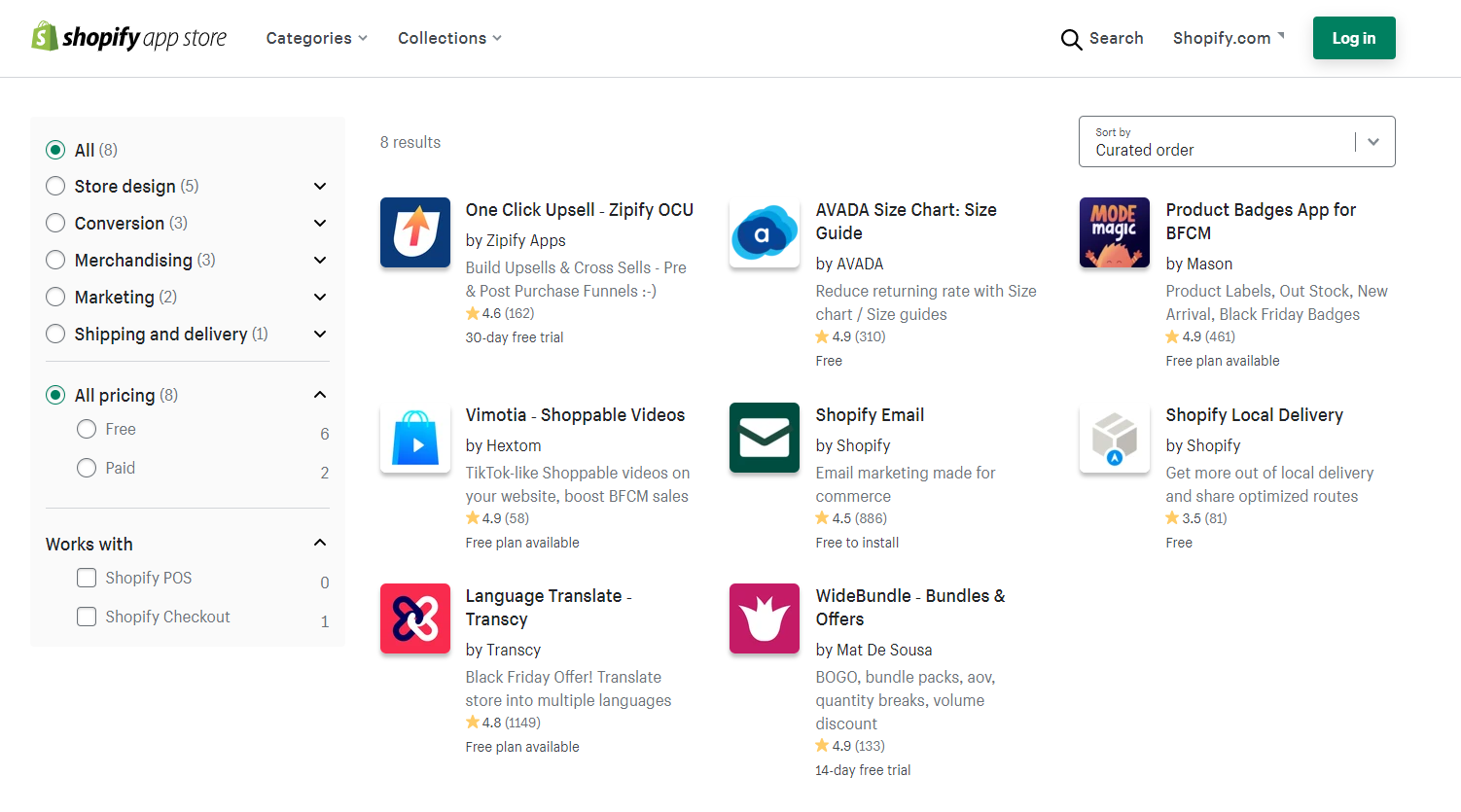Screen dimensions: 1461x812
Task: Open Shopify Local Delivery app icon
Action: (x=1115, y=438)
